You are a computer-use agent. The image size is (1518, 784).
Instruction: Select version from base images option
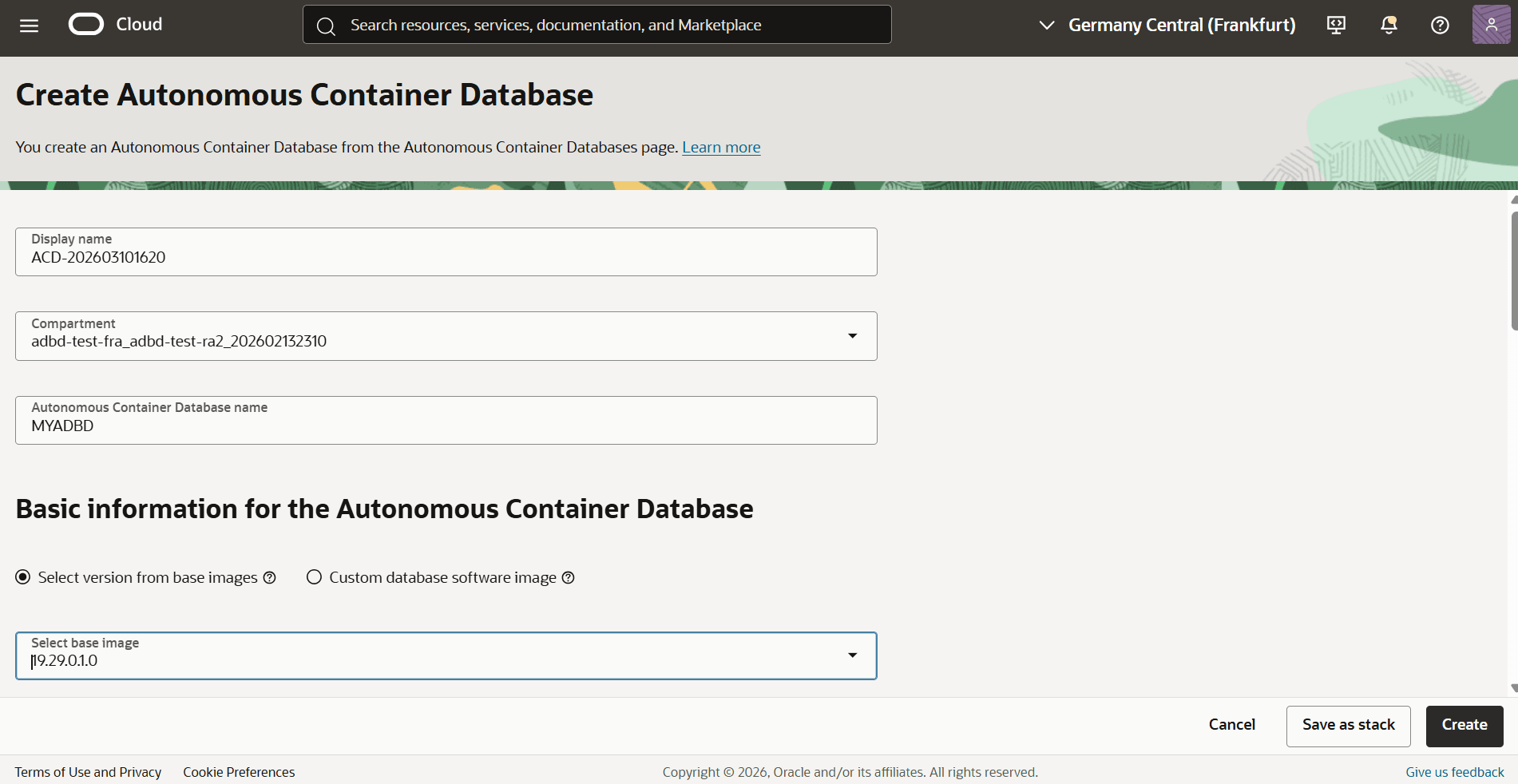tap(22, 576)
